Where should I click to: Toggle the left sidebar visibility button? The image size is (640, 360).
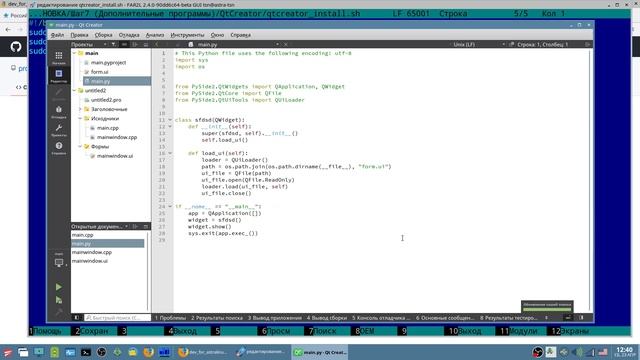(76, 318)
